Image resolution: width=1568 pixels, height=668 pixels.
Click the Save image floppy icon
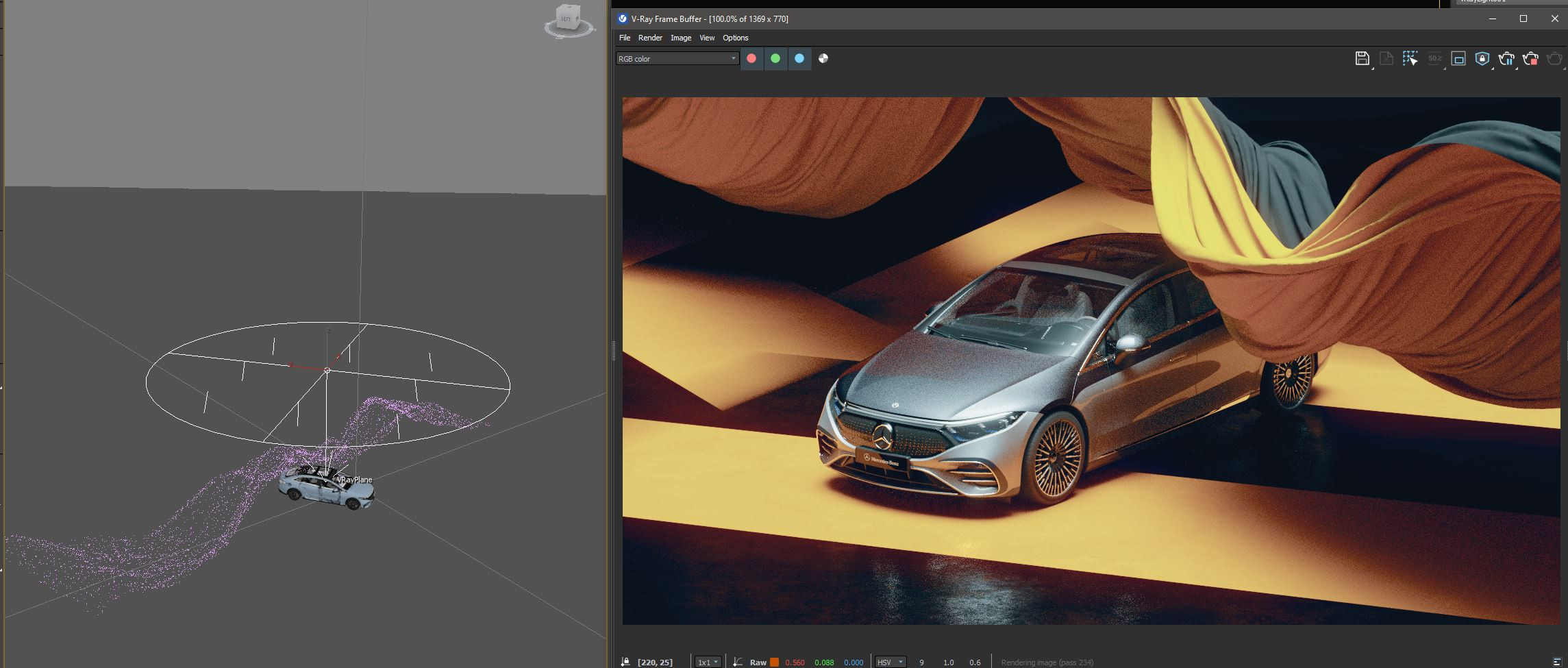[1362, 59]
